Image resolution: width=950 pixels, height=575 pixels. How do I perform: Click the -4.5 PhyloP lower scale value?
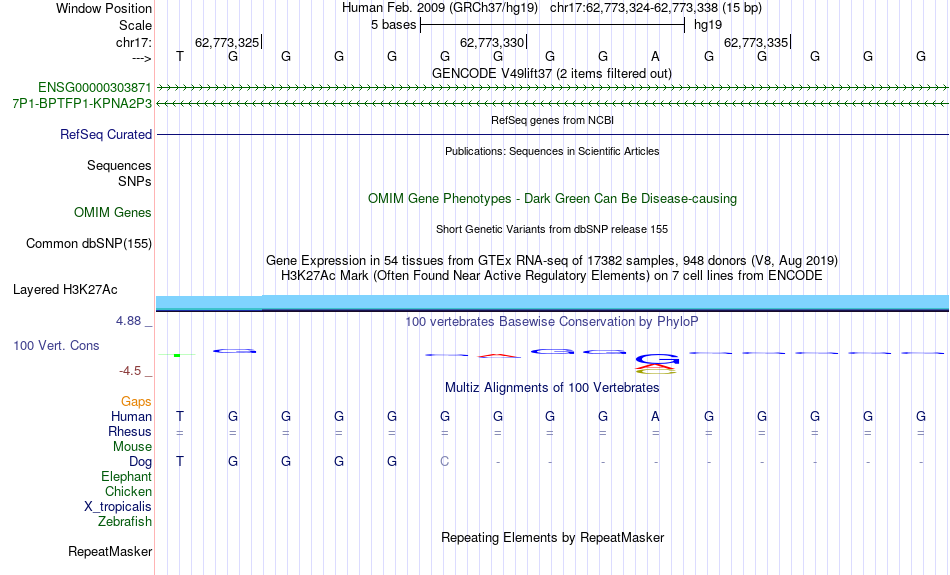130,371
